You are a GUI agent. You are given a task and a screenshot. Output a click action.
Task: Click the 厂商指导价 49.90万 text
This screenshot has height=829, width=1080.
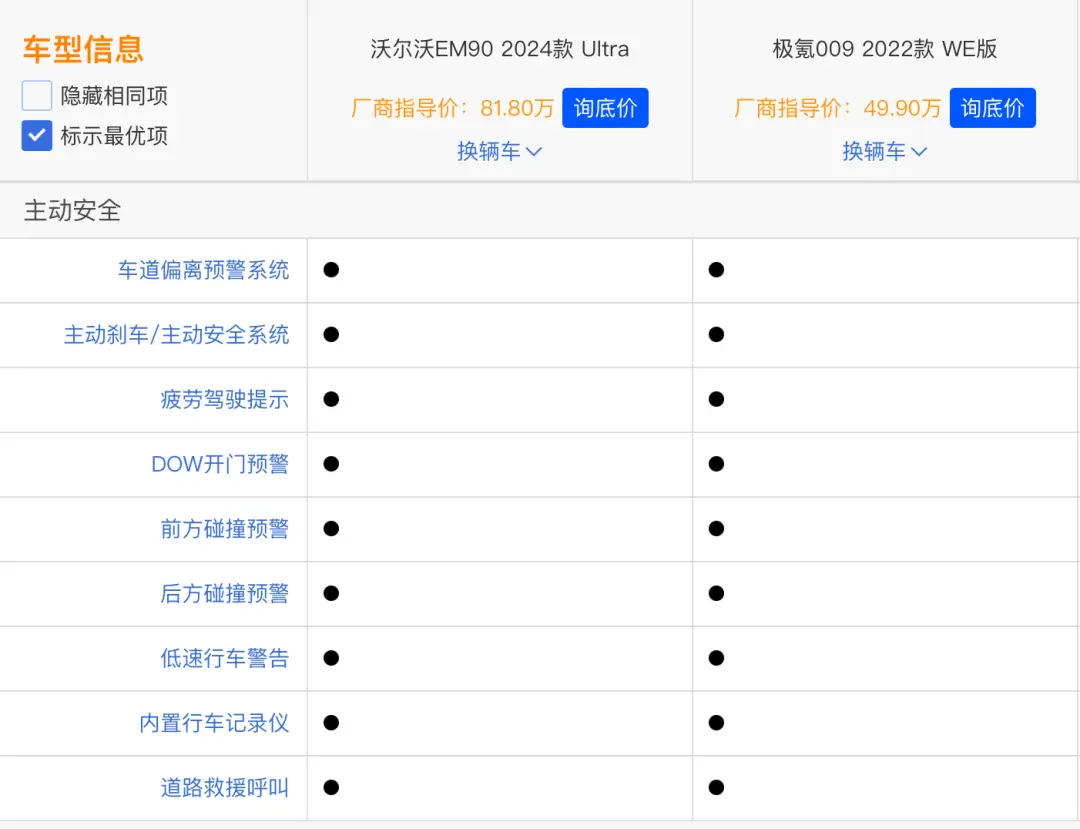coord(838,108)
